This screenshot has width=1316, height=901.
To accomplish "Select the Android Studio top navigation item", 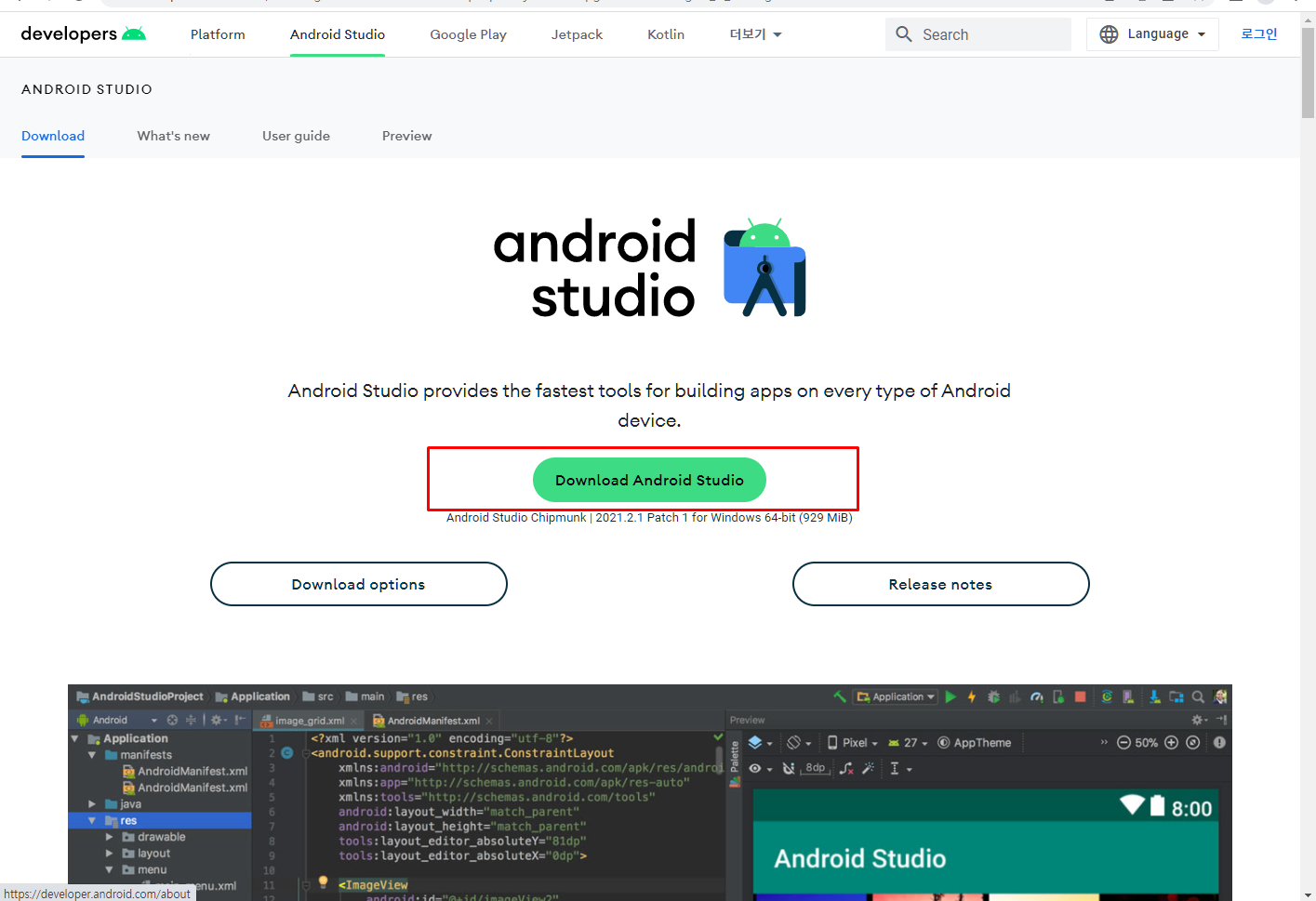I will coord(338,34).
